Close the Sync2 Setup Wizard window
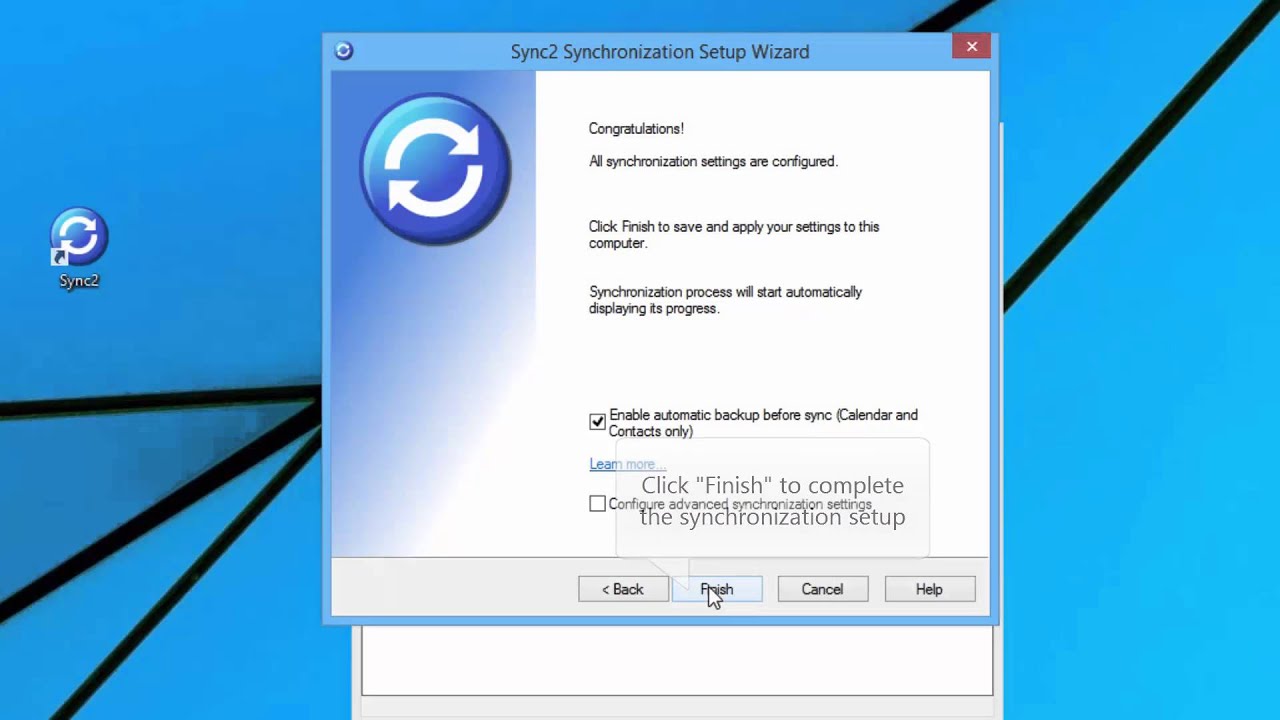The width and height of the screenshot is (1280, 720). (x=971, y=46)
